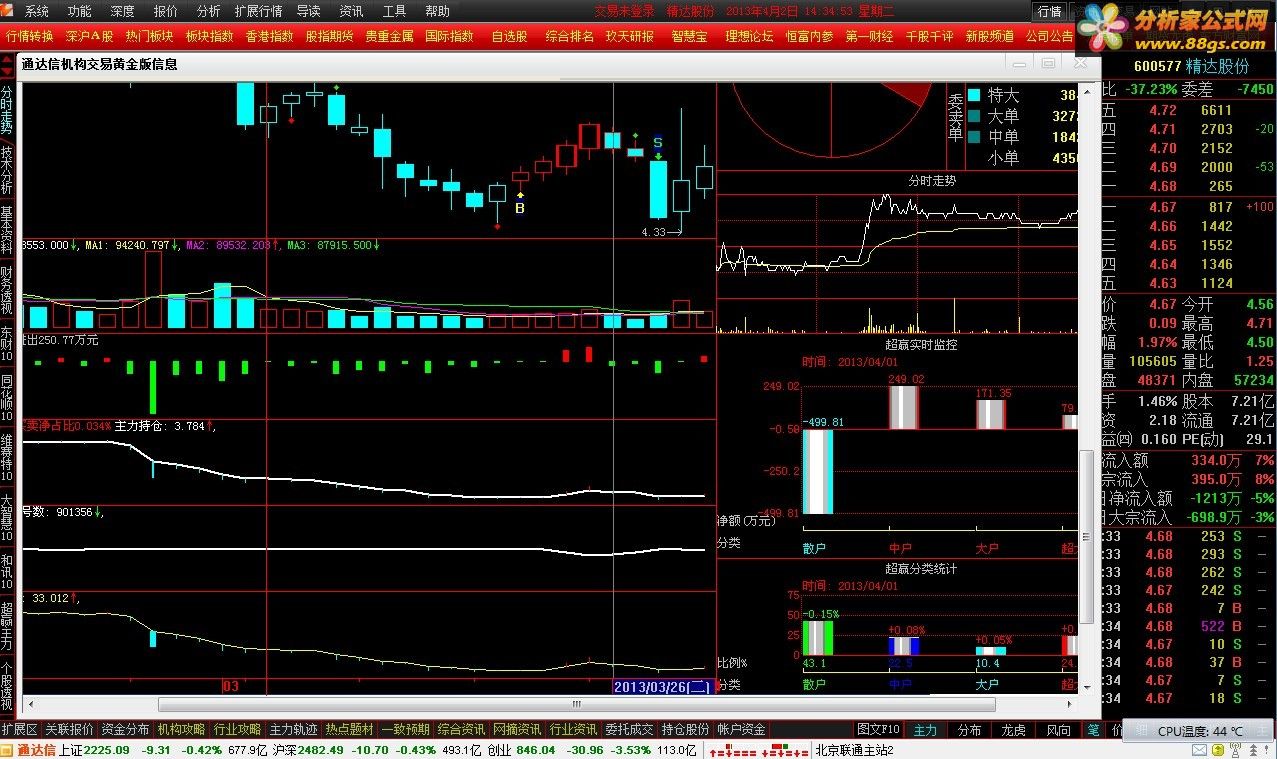Open the 工具 menu
Viewport: 1277px width, 759px height.
pyautogui.click(x=394, y=11)
